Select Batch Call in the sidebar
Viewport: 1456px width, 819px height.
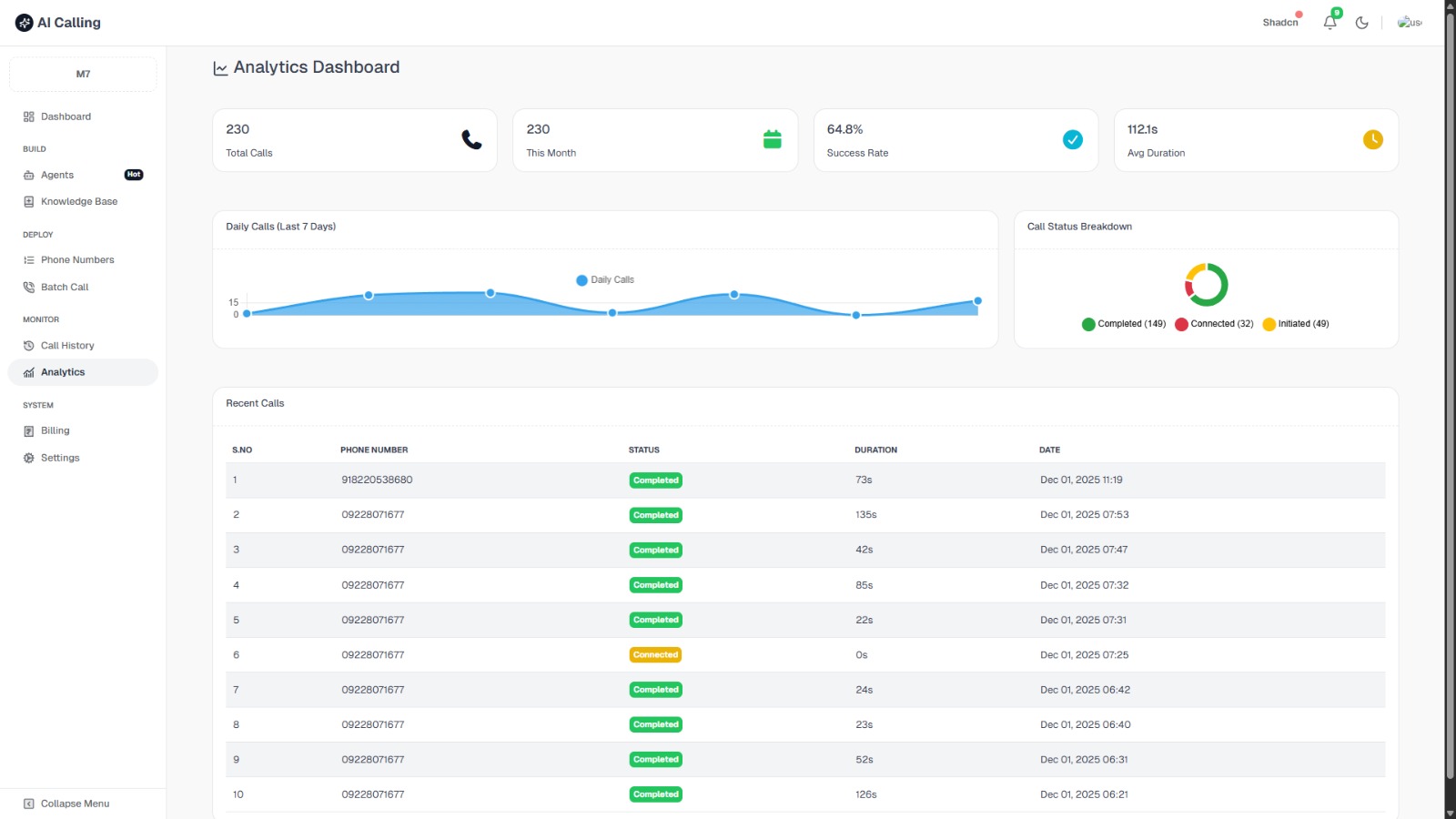(x=64, y=287)
